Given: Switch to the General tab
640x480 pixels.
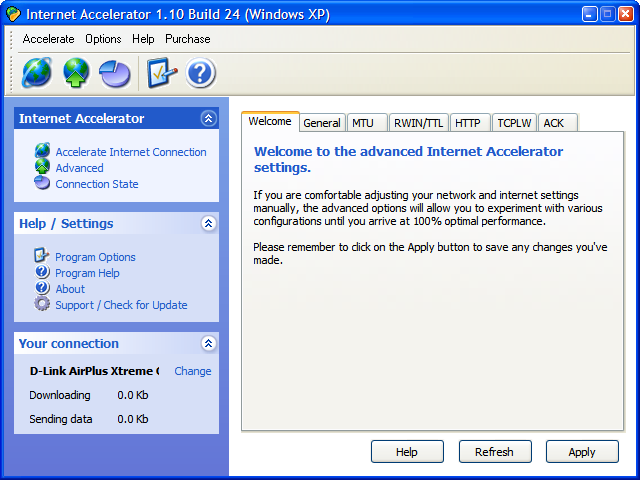Looking at the screenshot, I should click(322, 123).
